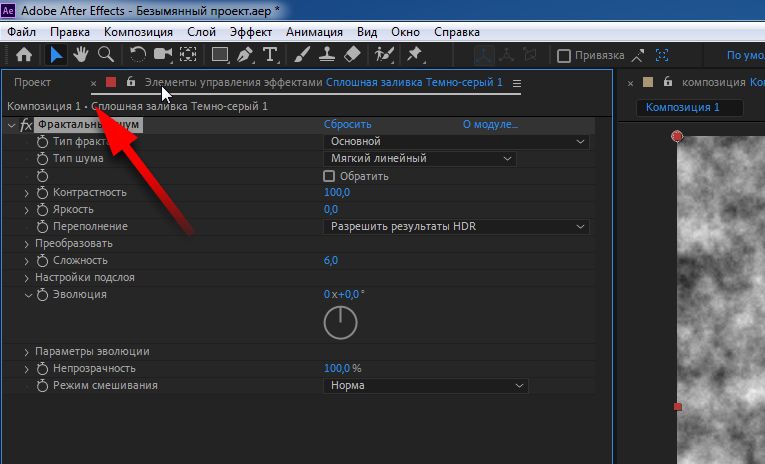Select the Zoom magnifier tool
Screen dimensions: 765x464
pyautogui.click(x=106, y=55)
